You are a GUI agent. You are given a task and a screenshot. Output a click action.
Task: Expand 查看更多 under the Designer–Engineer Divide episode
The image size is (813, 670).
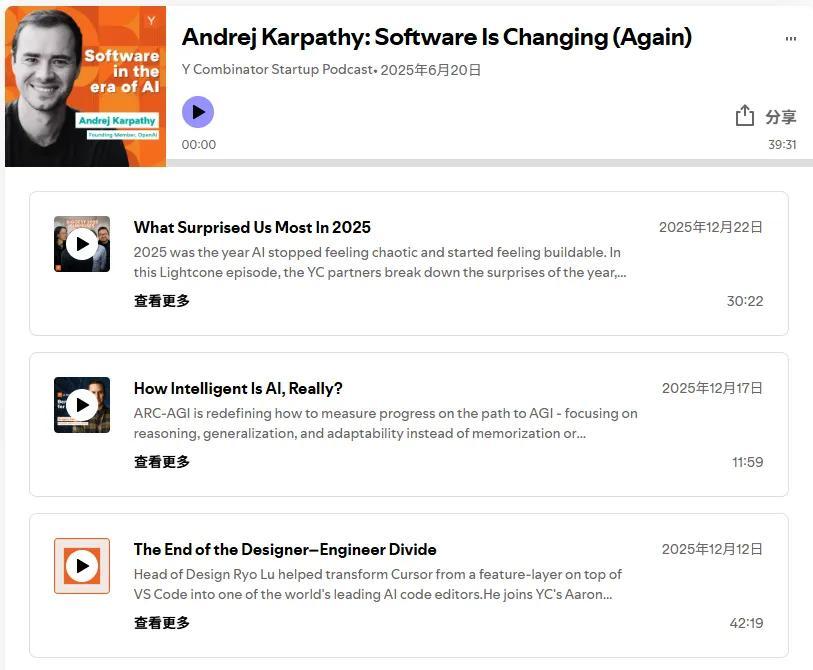[162, 623]
